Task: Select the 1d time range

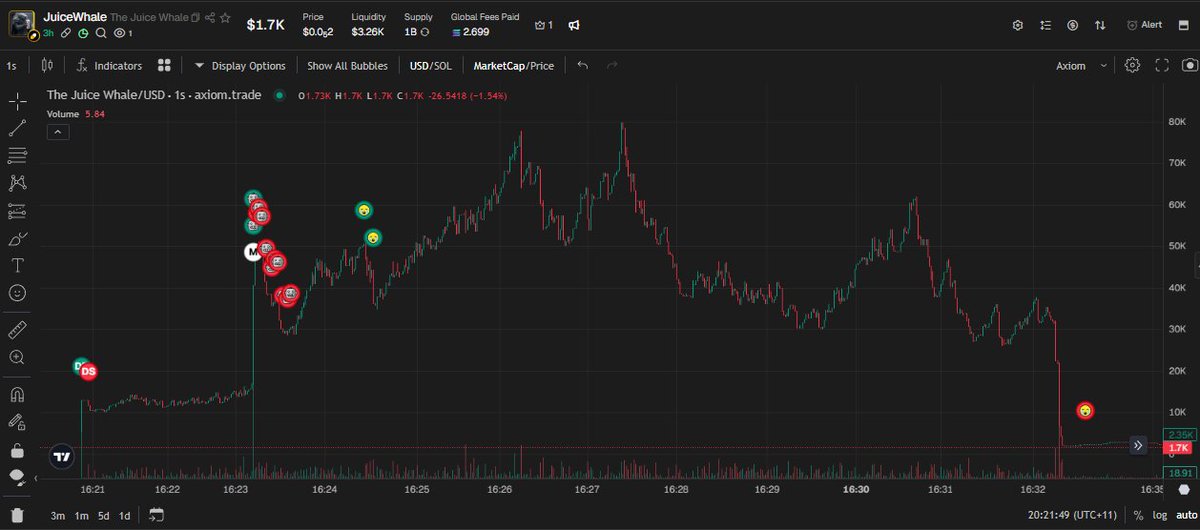Action: point(124,516)
